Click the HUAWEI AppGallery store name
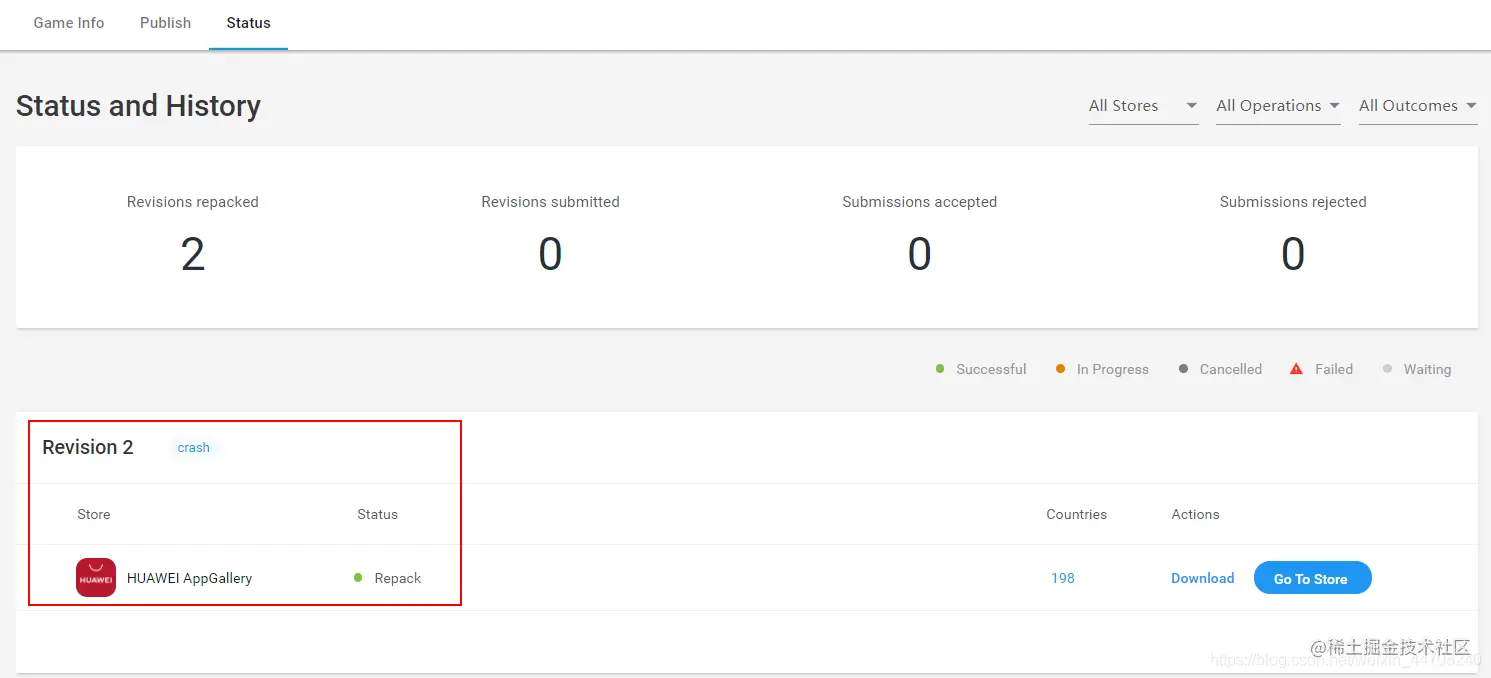1491x678 pixels. (x=189, y=578)
